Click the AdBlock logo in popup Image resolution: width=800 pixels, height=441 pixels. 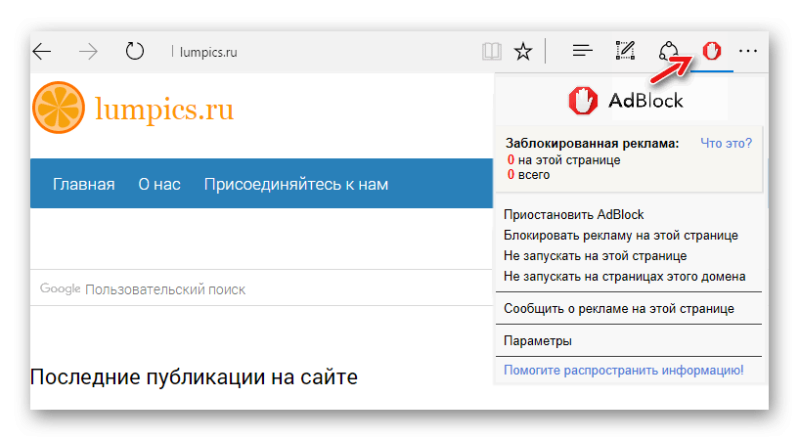point(626,101)
